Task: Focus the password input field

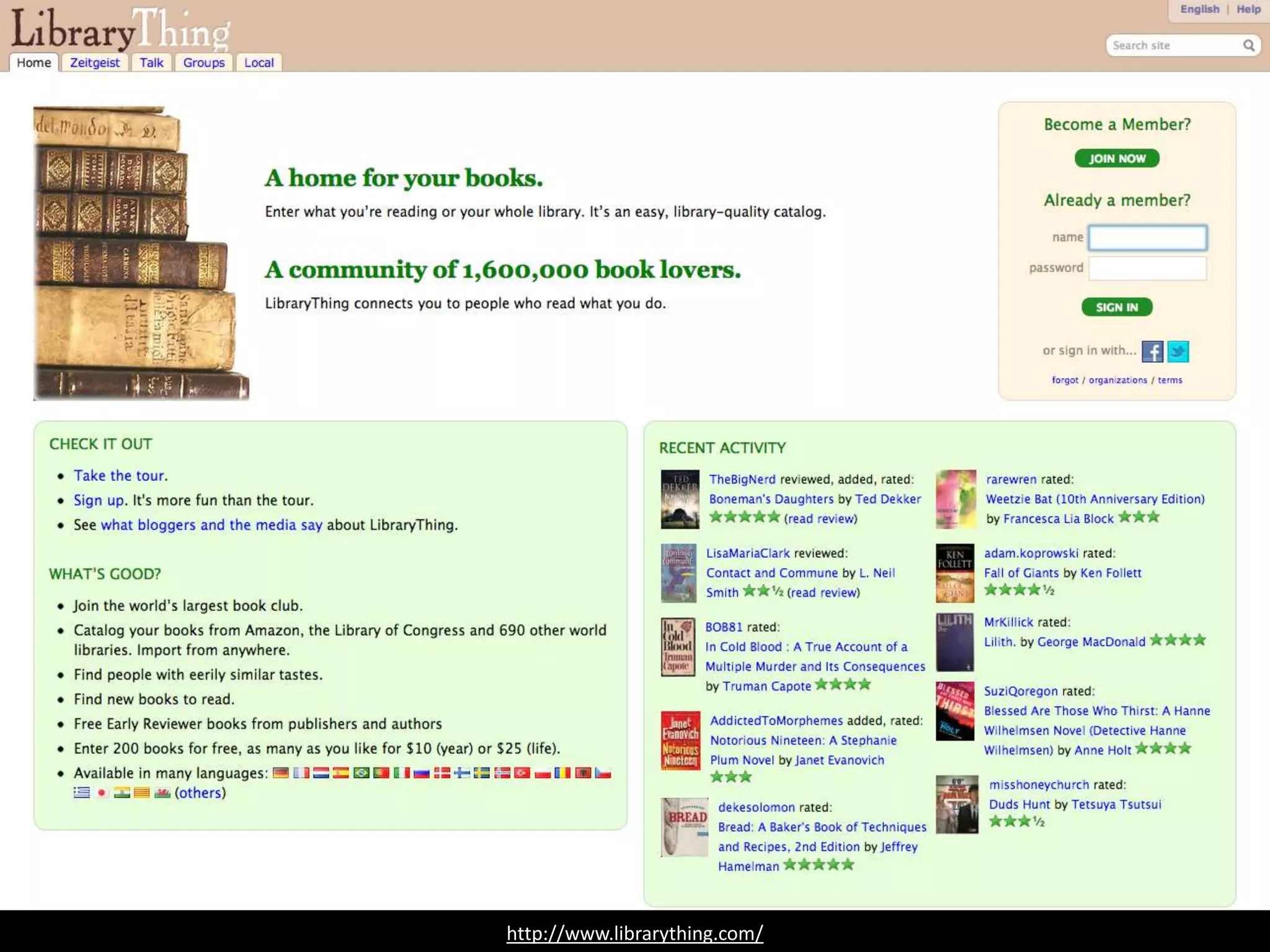Action: (x=1147, y=268)
